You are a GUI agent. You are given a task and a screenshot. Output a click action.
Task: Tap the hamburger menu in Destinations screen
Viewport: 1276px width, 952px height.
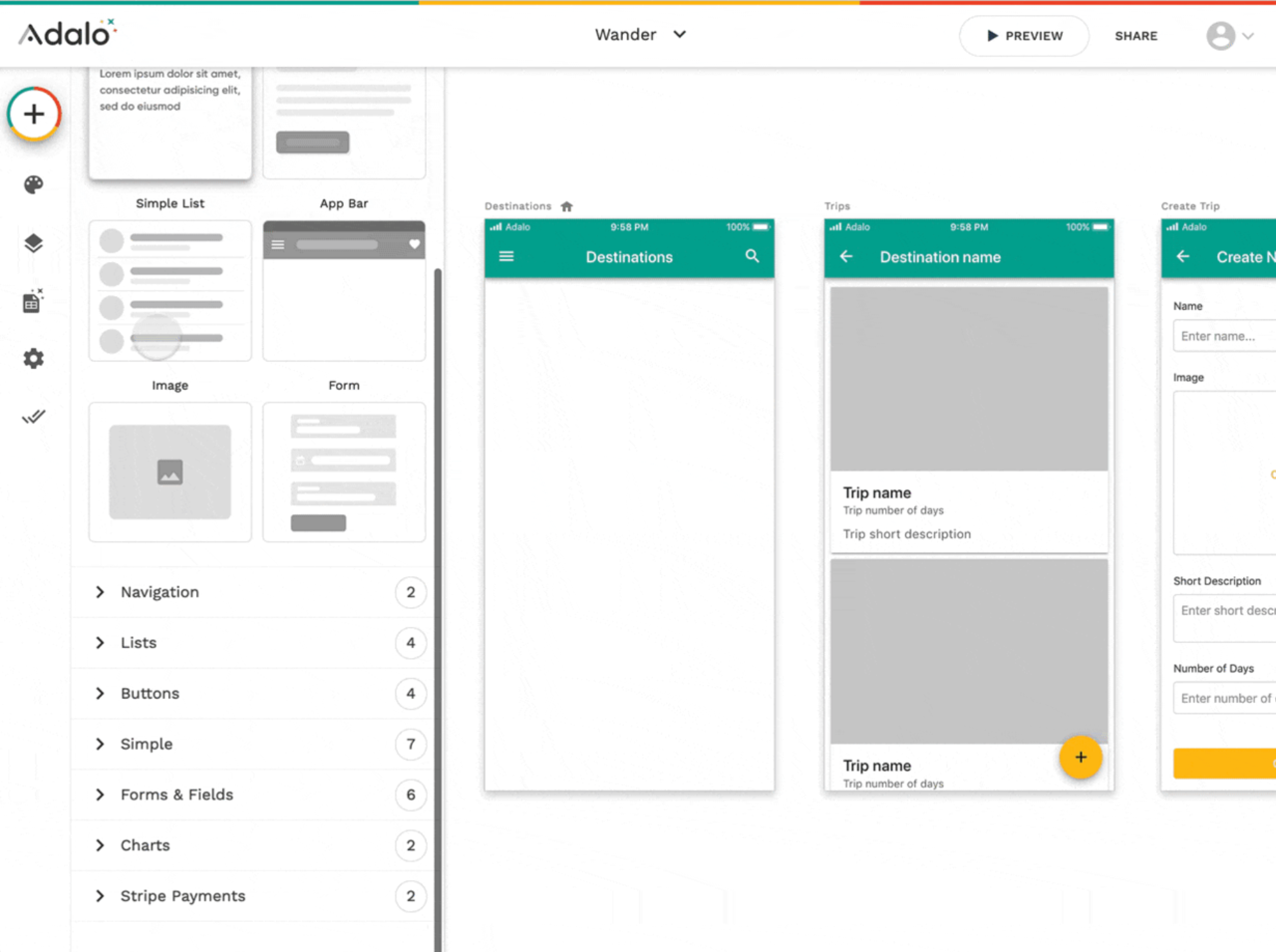(x=506, y=256)
